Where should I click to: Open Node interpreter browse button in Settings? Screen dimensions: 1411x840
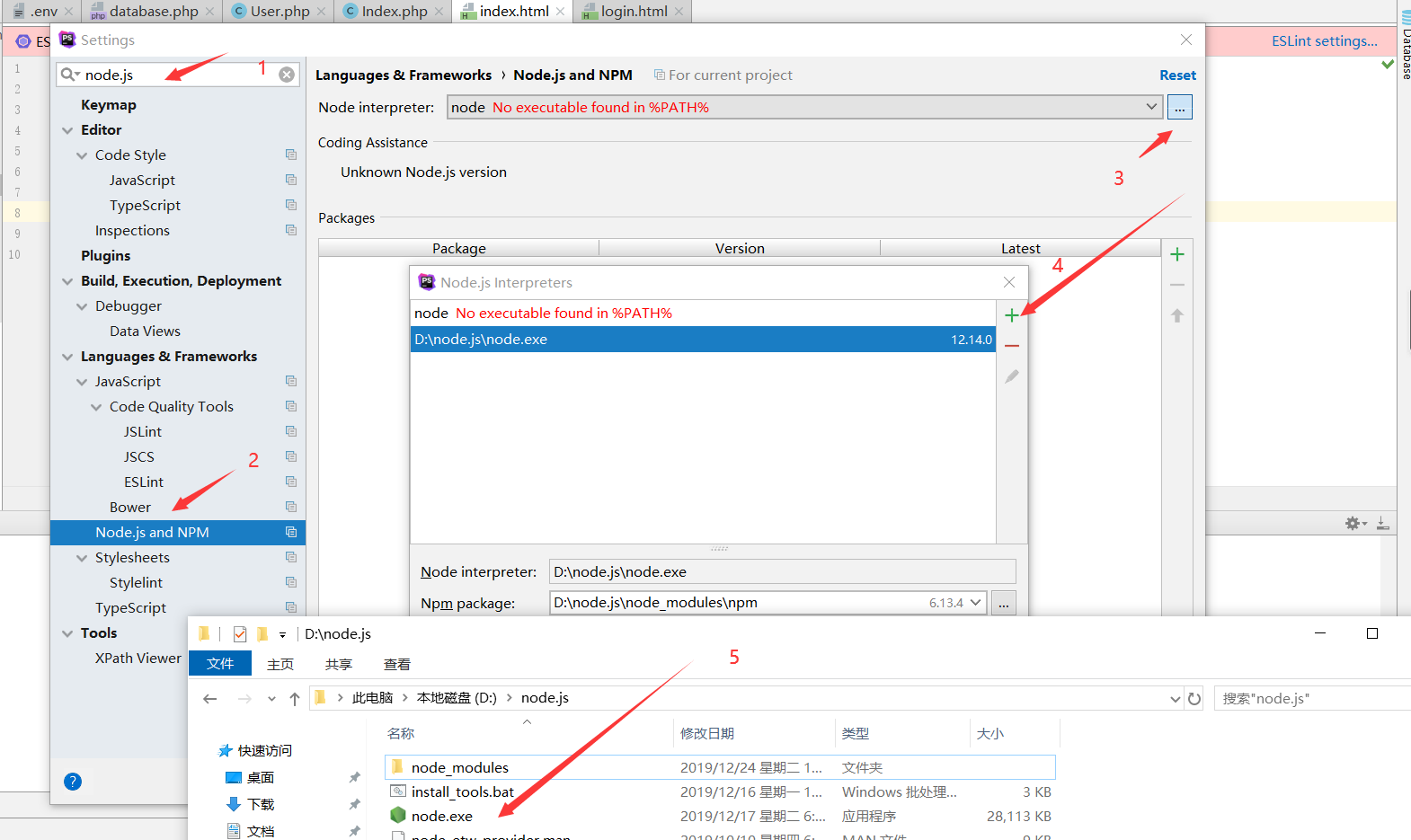1179,107
